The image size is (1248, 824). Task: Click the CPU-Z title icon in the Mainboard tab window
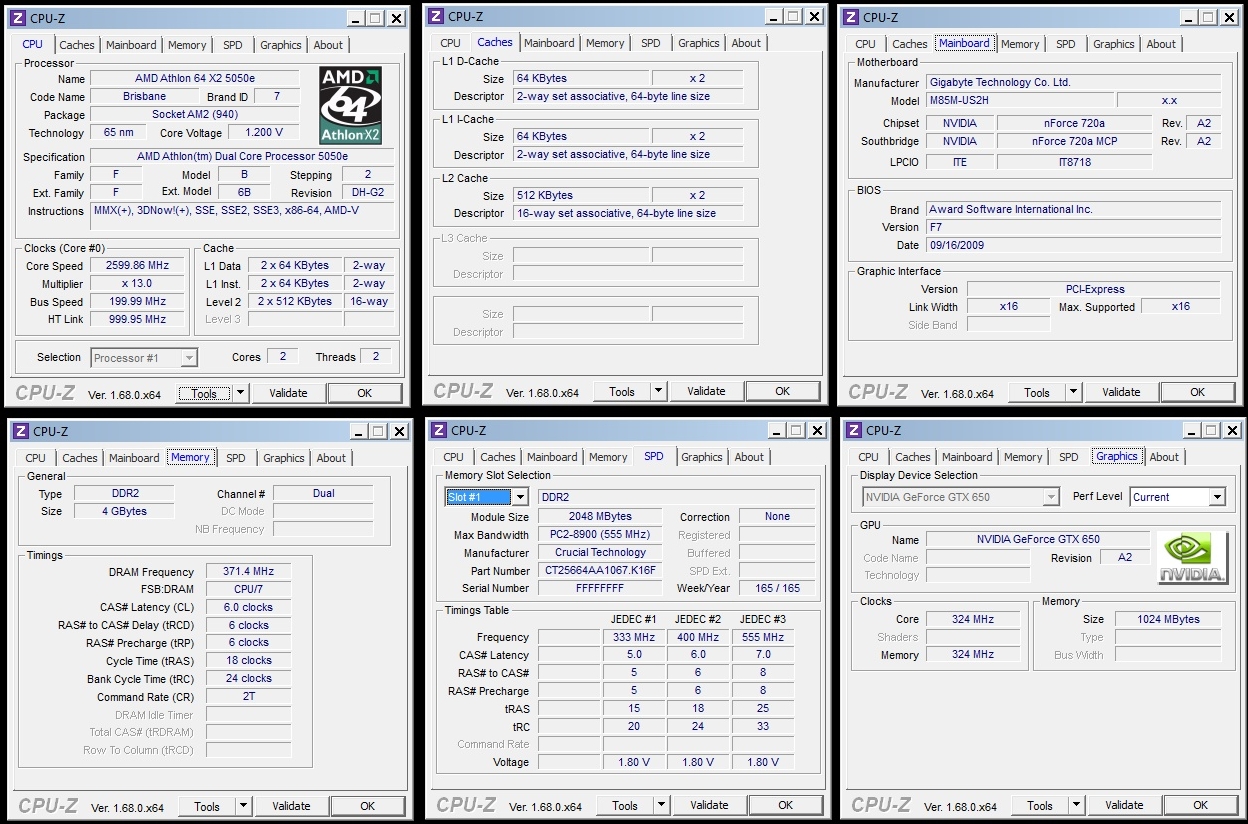click(x=849, y=17)
